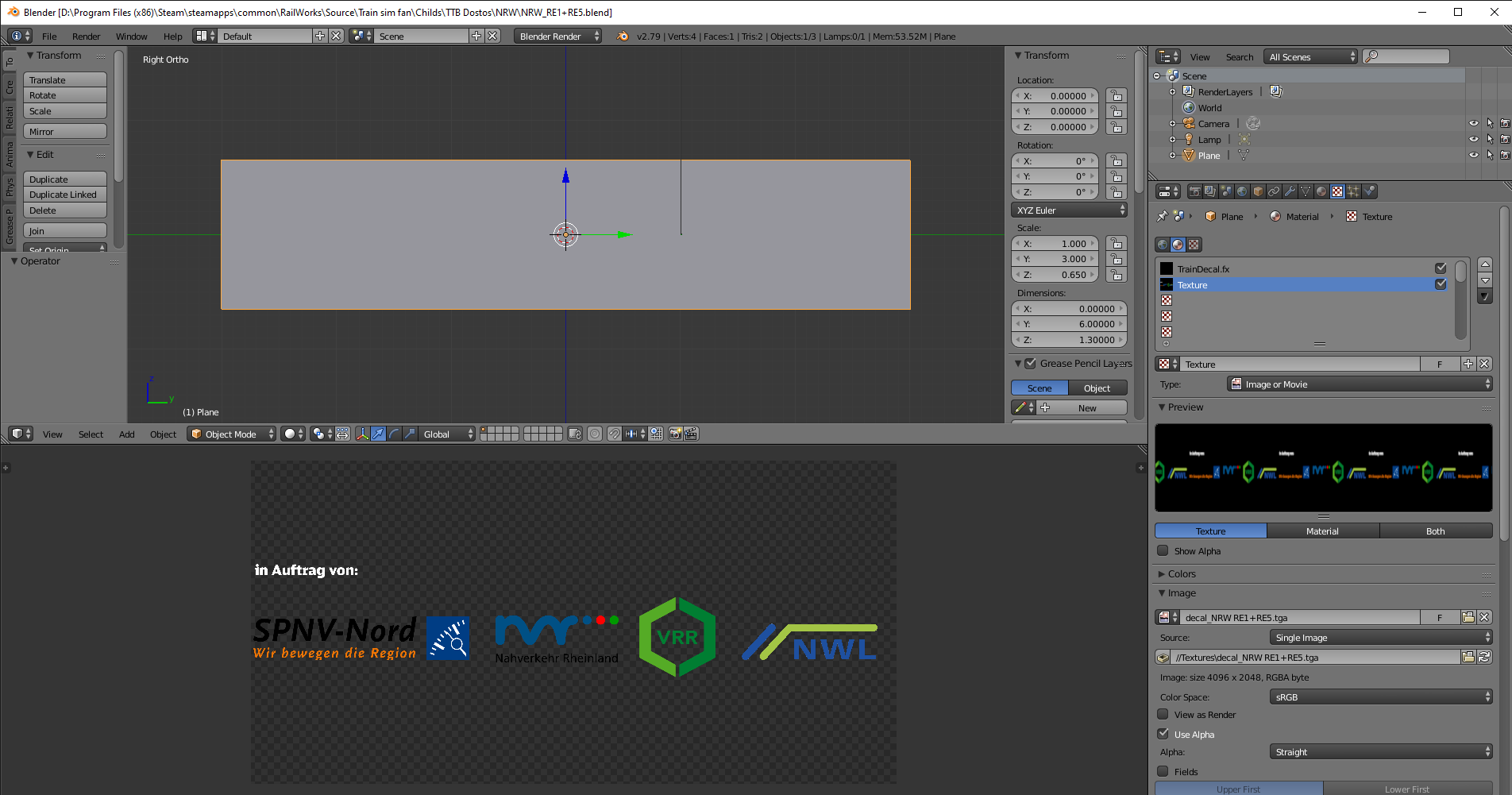Open the Image or Movie type dropdown

(1360, 384)
